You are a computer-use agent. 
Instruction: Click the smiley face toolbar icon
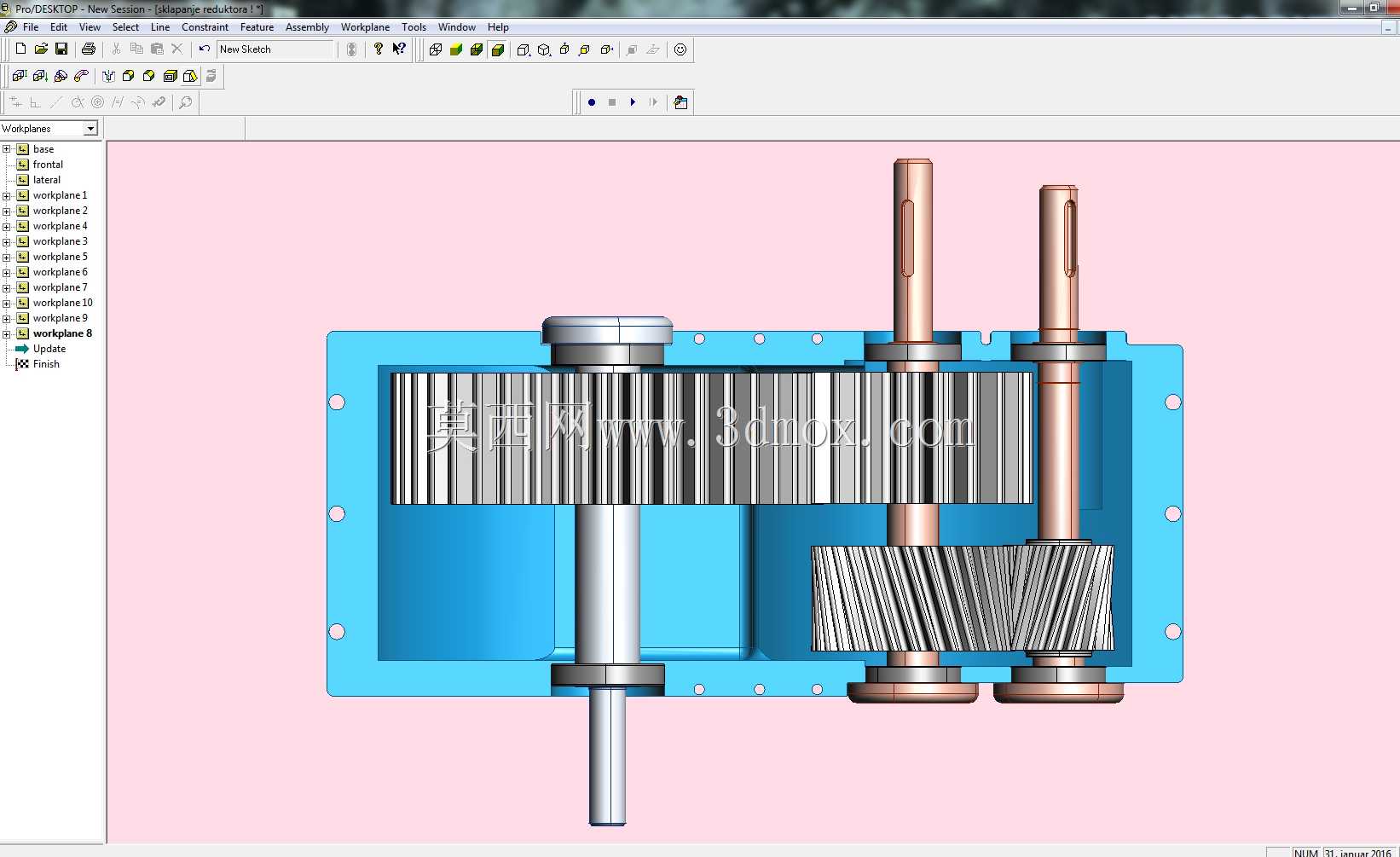680,49
